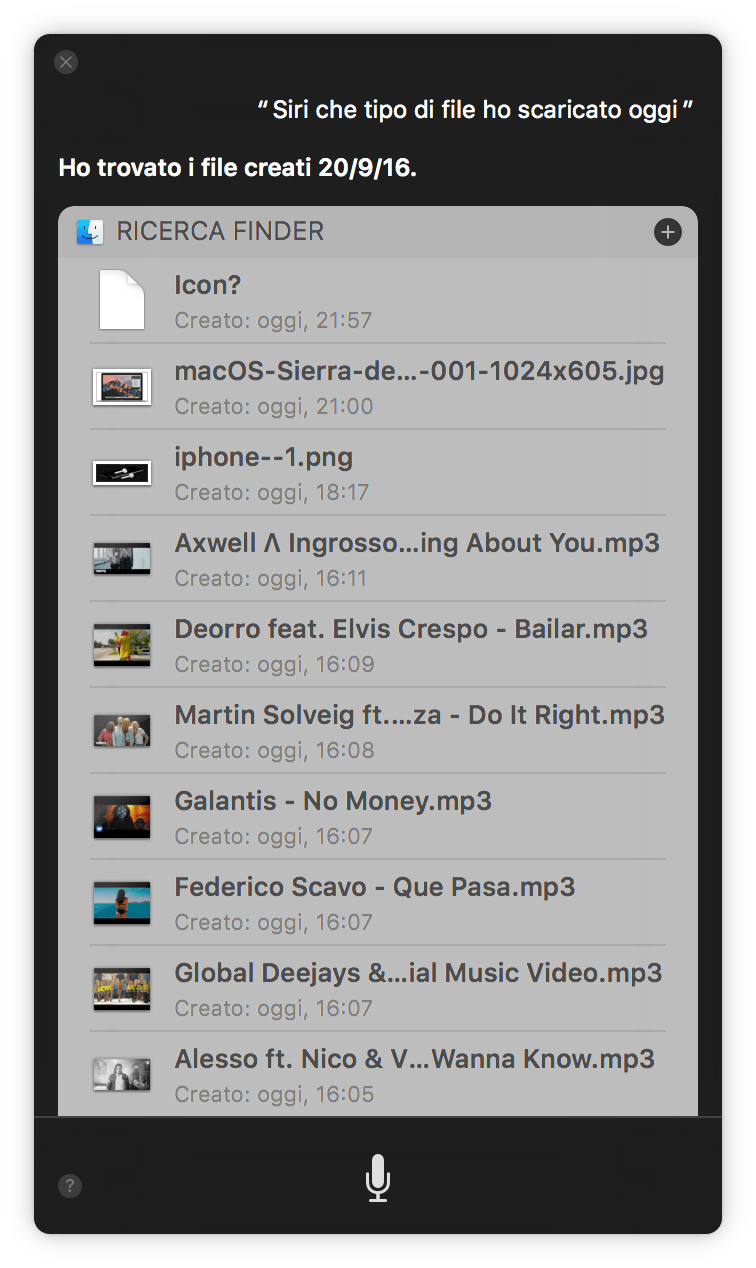Click the Finder icon next to Ricerca Finder
The width and height of the screenshot is (756, 1268).
[90, 232]
